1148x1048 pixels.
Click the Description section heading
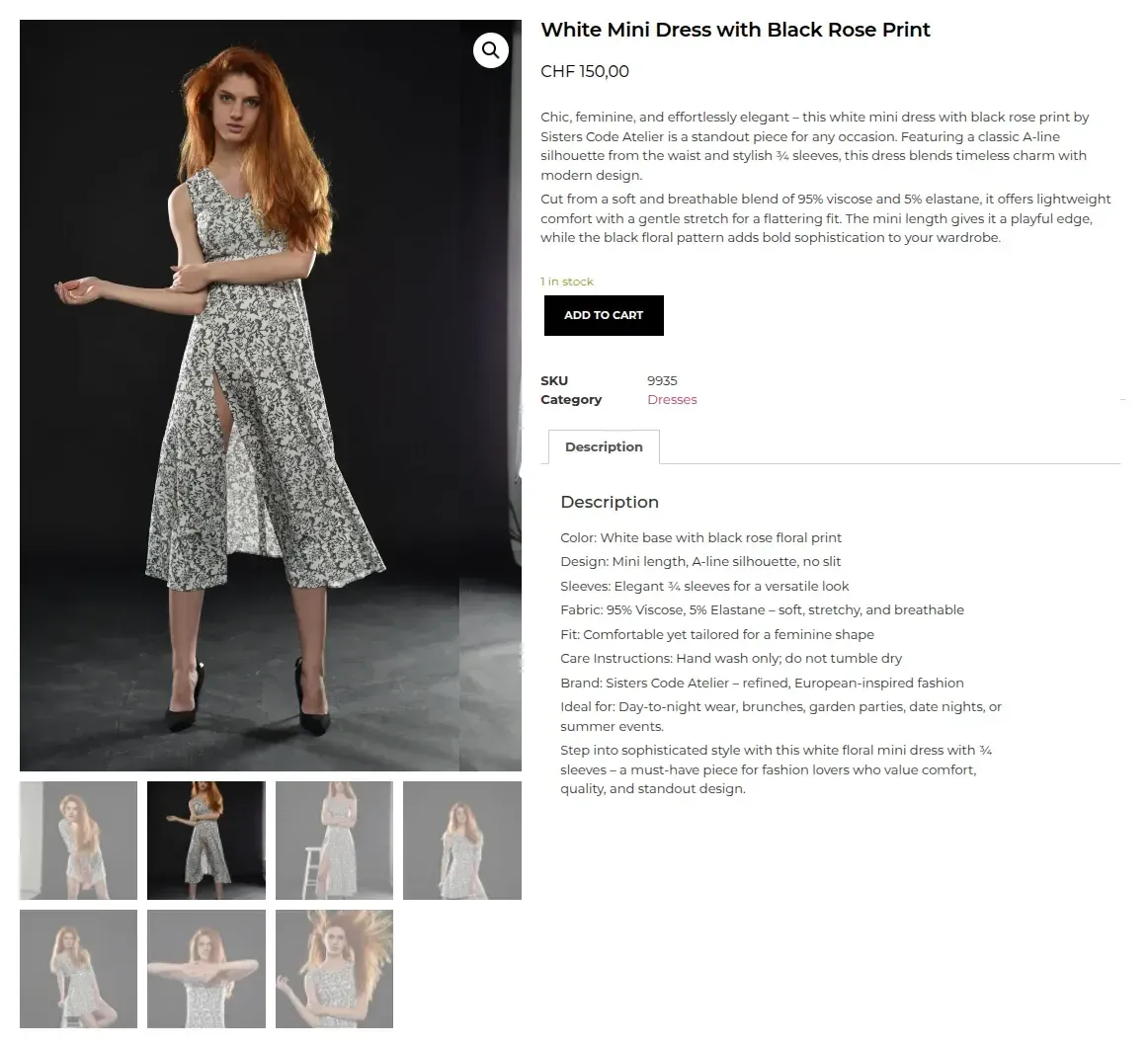[x=610, y=502]
